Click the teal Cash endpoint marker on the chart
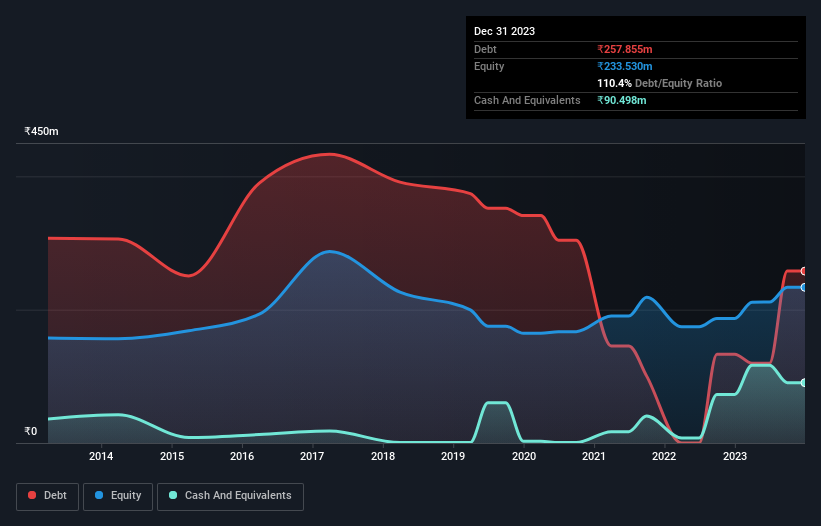821x526 pixels. [x=804, y=383]
